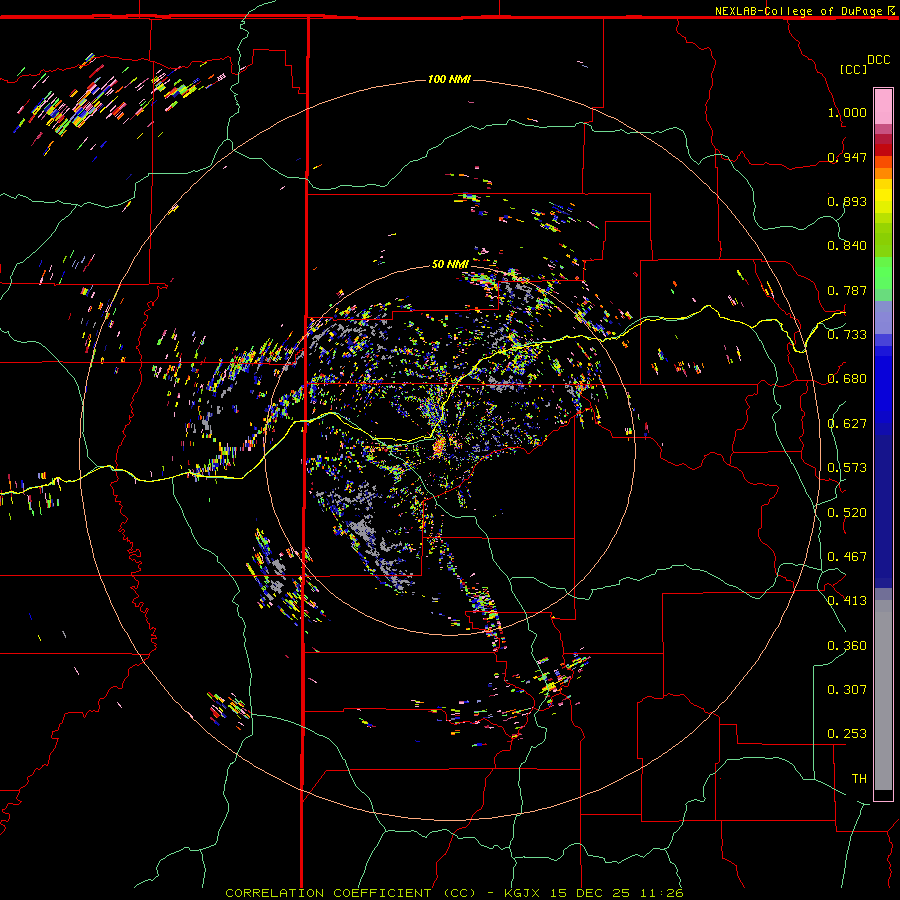Viewport: 900px width, 900px height.
Task: Click the 11:26 timestamp
Action: point(661,893)
